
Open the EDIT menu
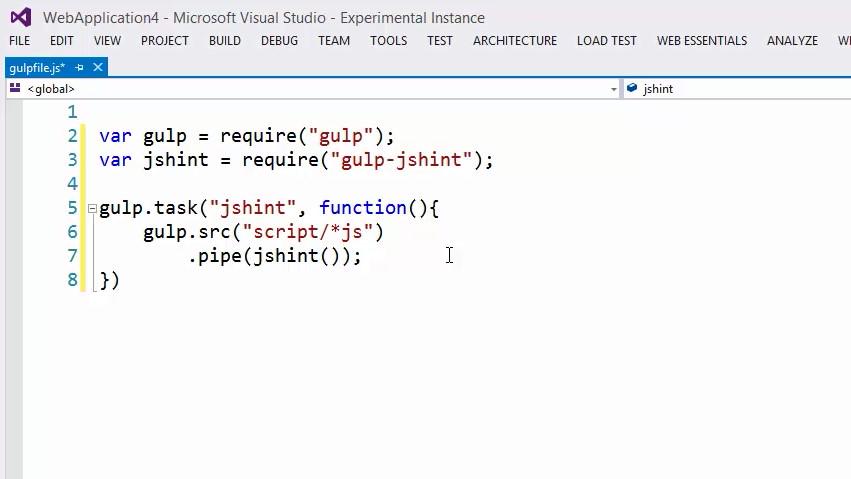pyautogui.click(x=62, y=41)
